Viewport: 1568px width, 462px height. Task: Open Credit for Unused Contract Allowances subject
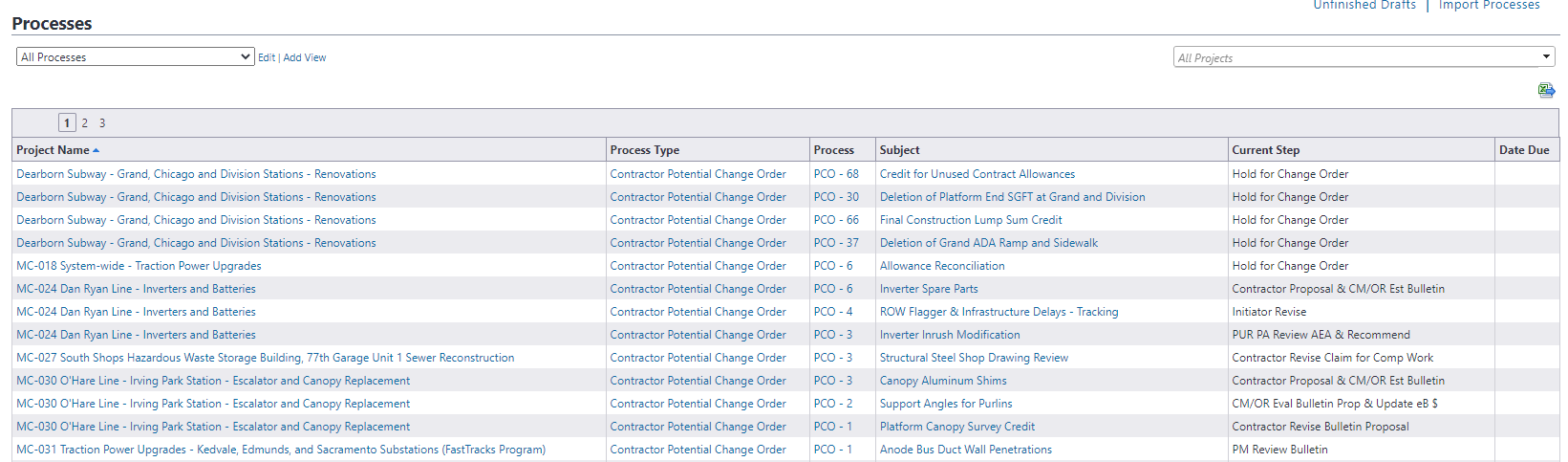click(977, 174)
